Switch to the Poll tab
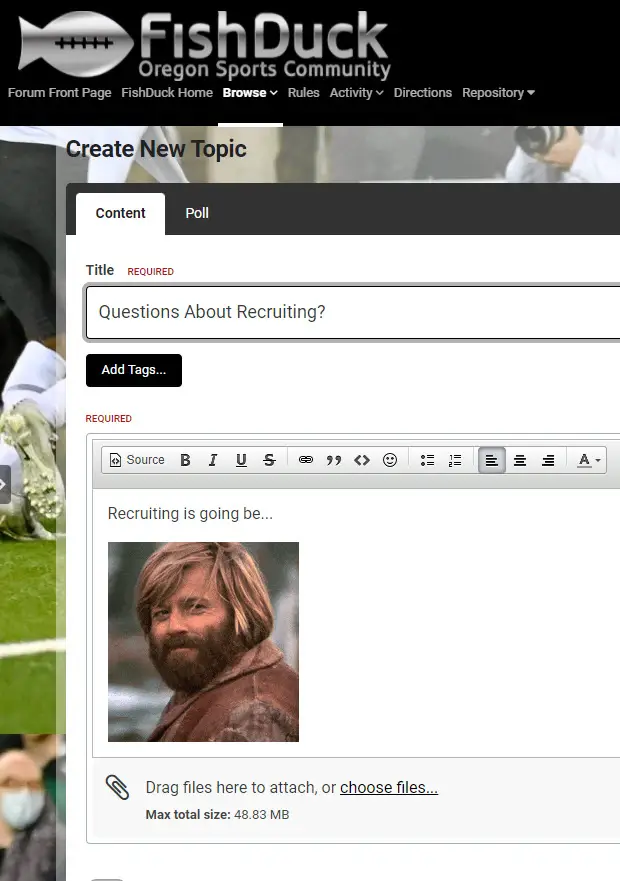This screenshot has width=620, height=881. [x=197, y=213]
